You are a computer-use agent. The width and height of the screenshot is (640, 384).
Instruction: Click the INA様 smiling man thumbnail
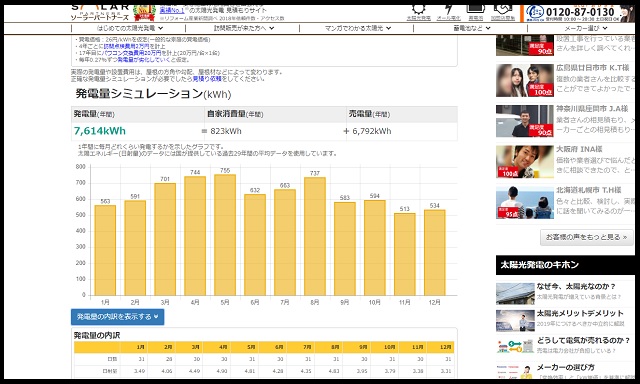pos(524,162)
